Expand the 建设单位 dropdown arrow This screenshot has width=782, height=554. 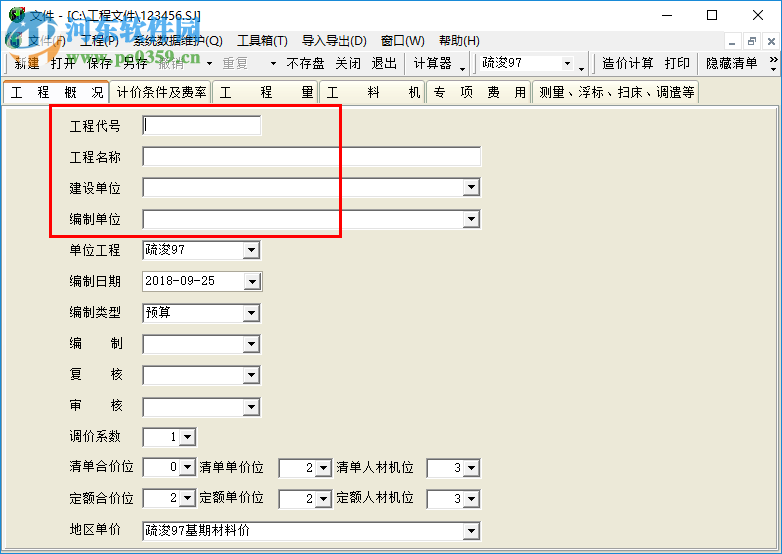point(471,188)
